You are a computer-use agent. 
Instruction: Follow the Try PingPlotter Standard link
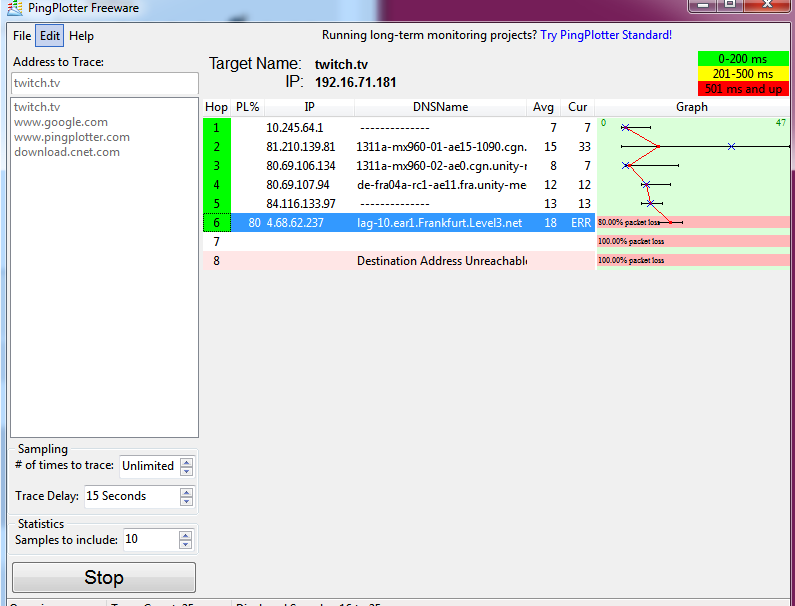(606, 35)
